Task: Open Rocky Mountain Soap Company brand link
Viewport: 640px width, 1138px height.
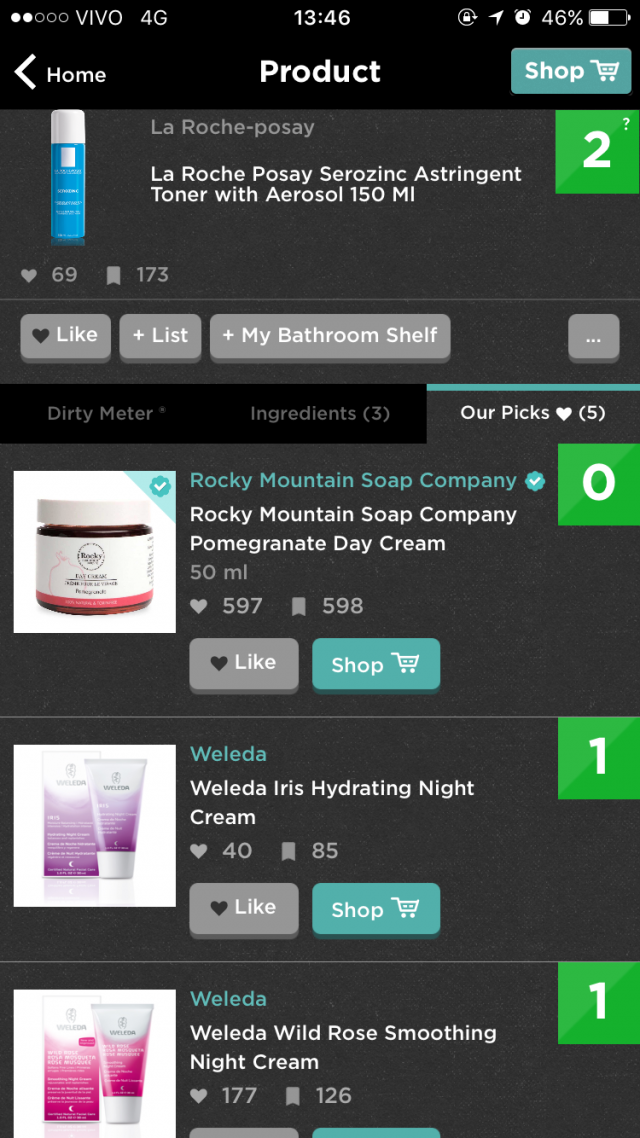Action: (x=353, y=481)
